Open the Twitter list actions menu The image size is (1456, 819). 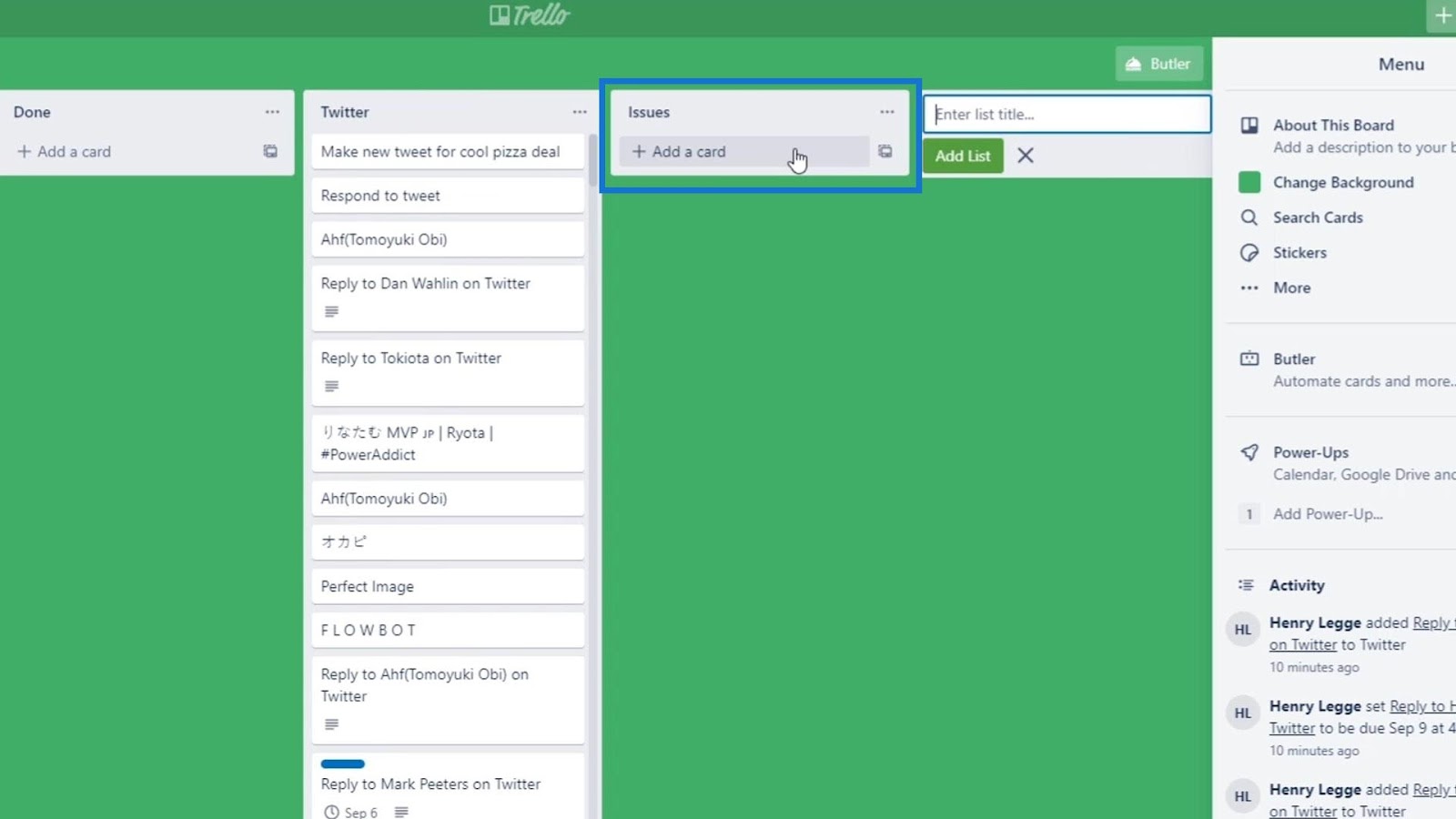580,112
